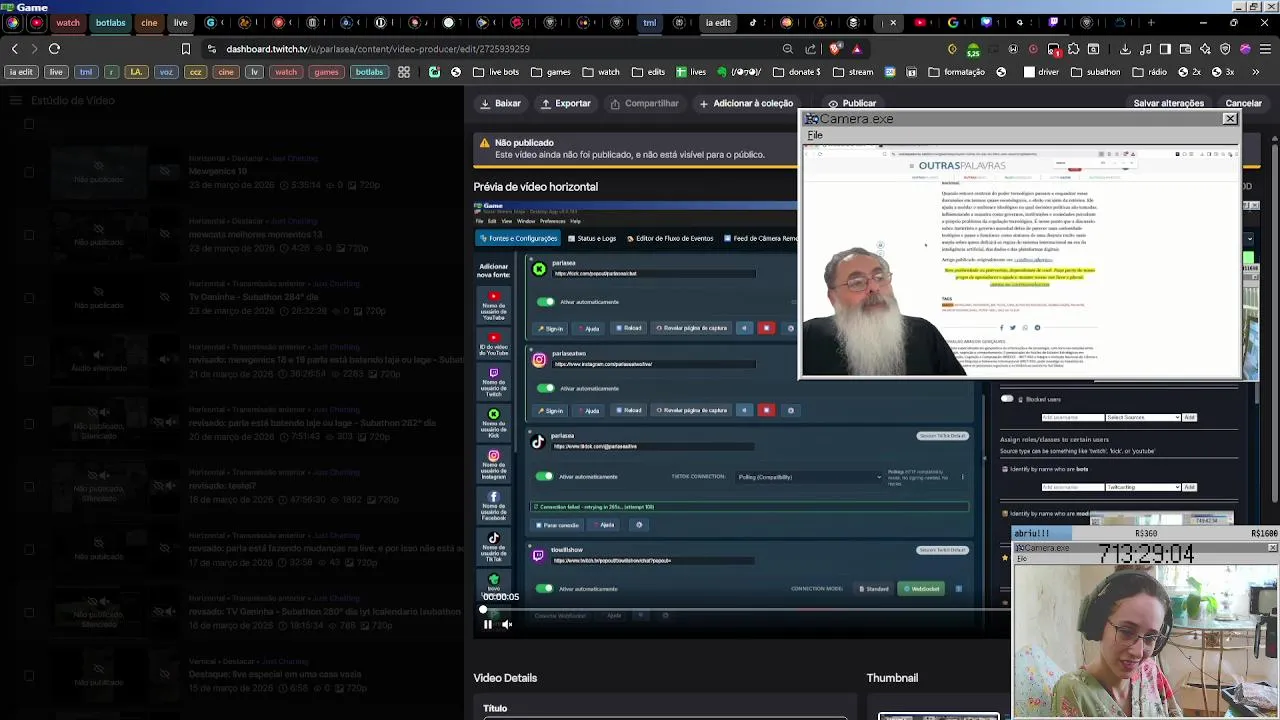The width and height of the screenshot is (1280, 720).
Task: Switch to the Status e Logs tab in the preview
Action: 592,238
